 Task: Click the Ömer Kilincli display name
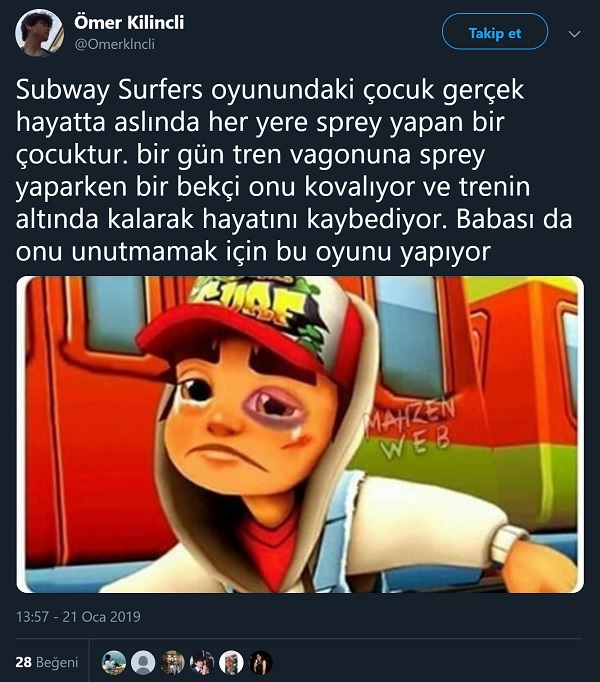click(129, 23)
